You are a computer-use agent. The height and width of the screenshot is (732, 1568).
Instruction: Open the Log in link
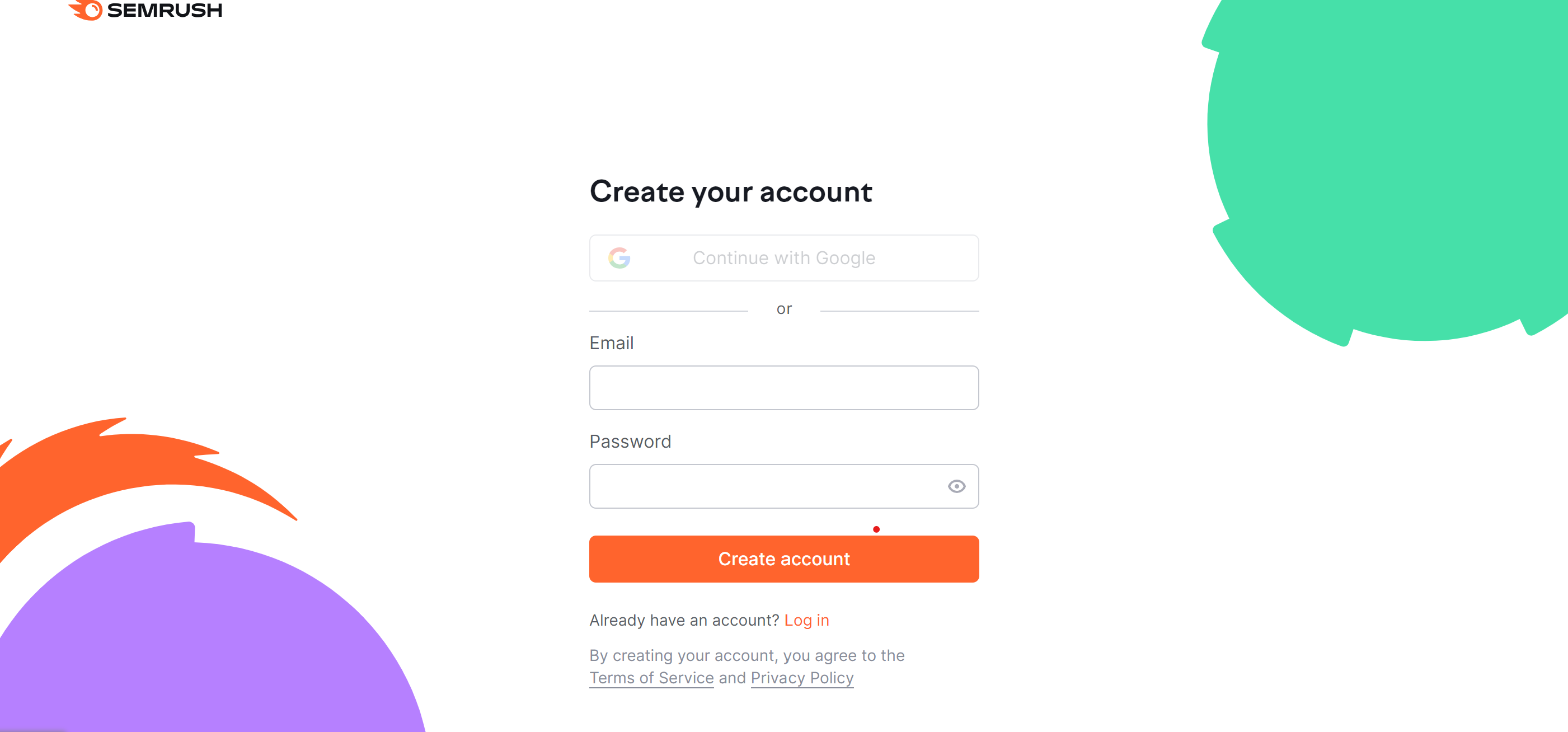(x=806, y=620)
